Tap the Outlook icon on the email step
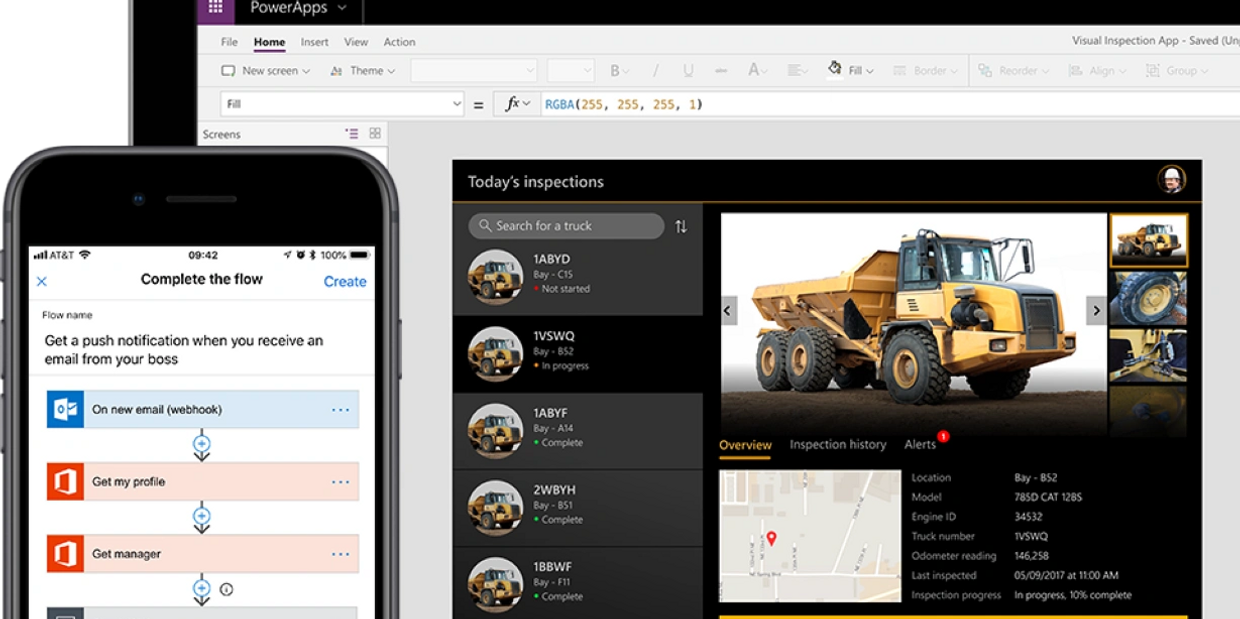 [x=65, y=410]
